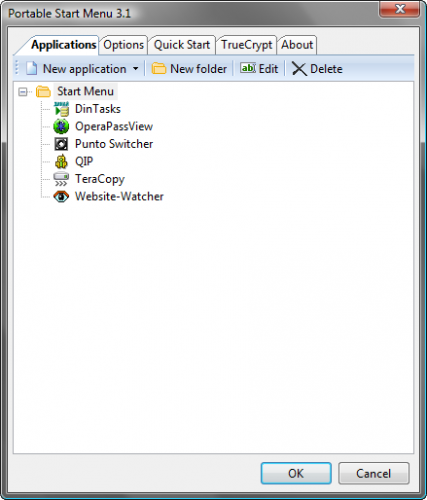Click the Start Menu folder icon
Image resolution: width=427 pixels, height=500 pixels.
[43, 91]
